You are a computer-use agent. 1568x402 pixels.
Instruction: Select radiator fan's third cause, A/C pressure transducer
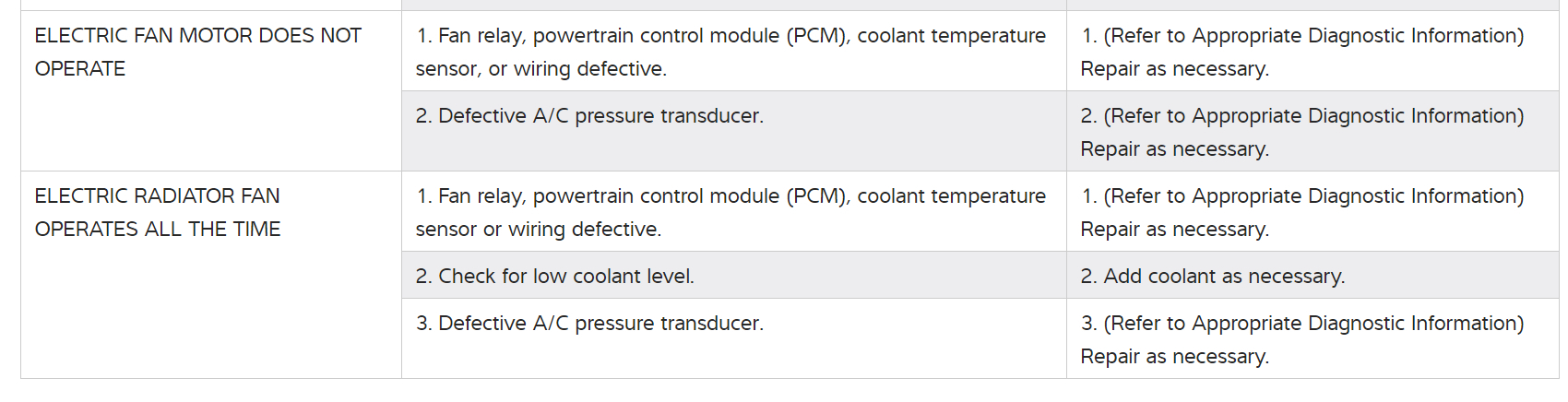click(x=589, y=324)
